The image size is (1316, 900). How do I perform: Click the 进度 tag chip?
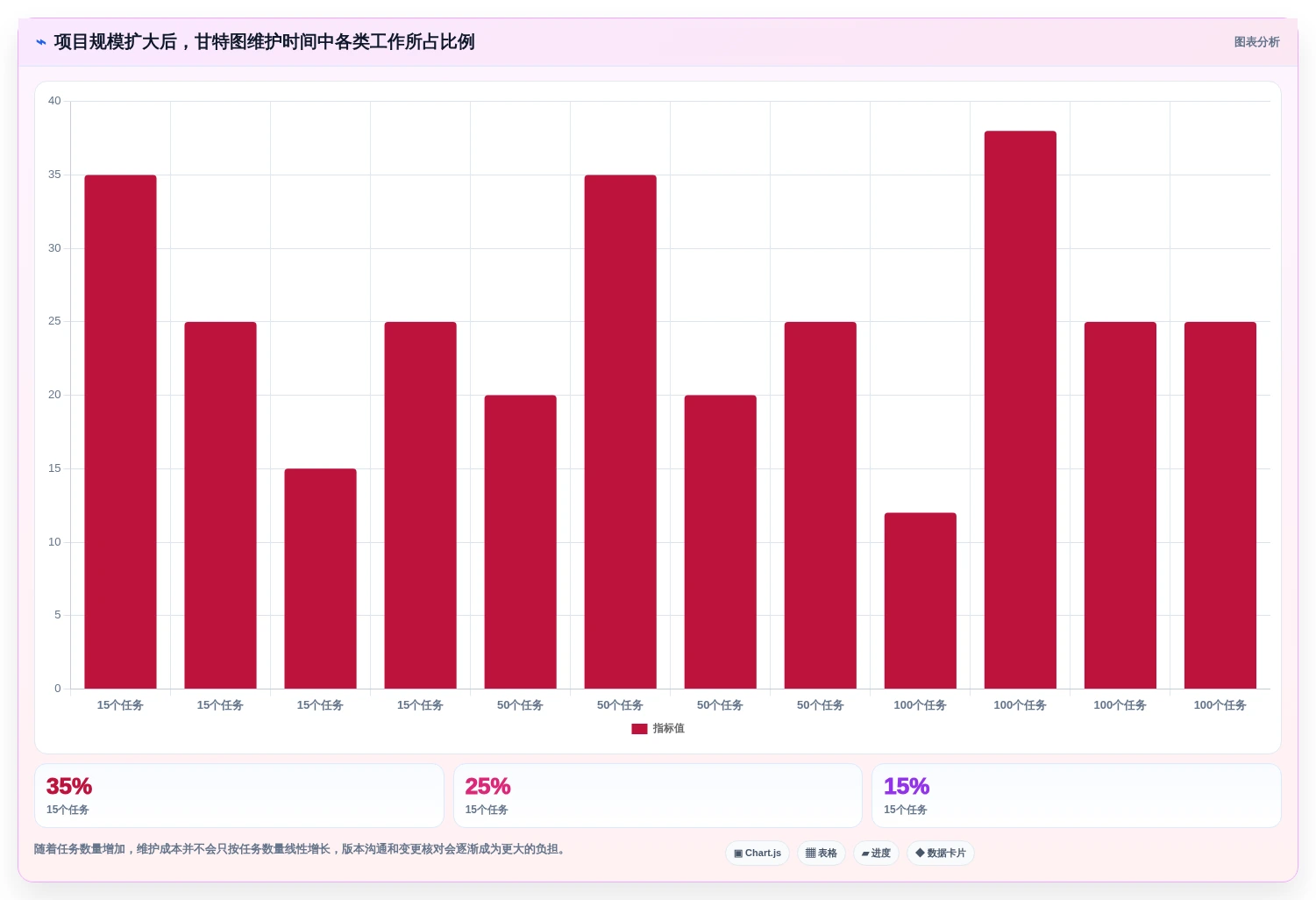[876, 854]
